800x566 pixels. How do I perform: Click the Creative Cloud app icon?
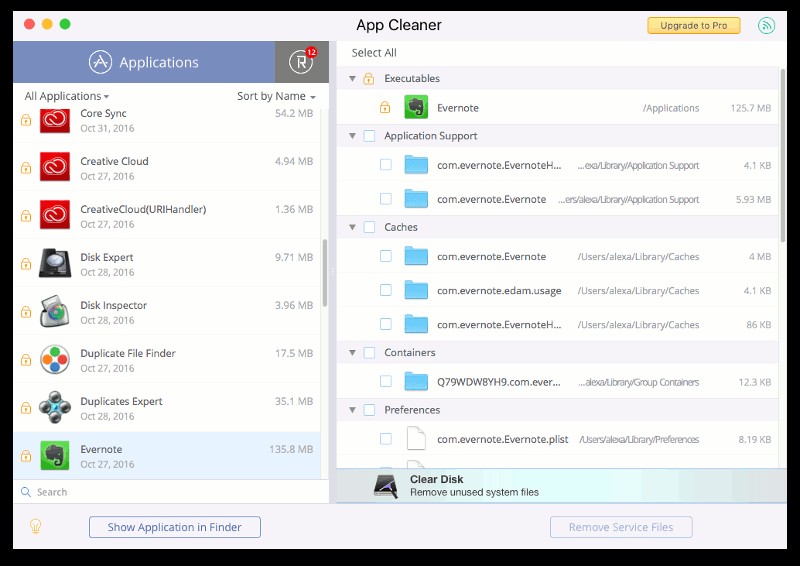55,167
